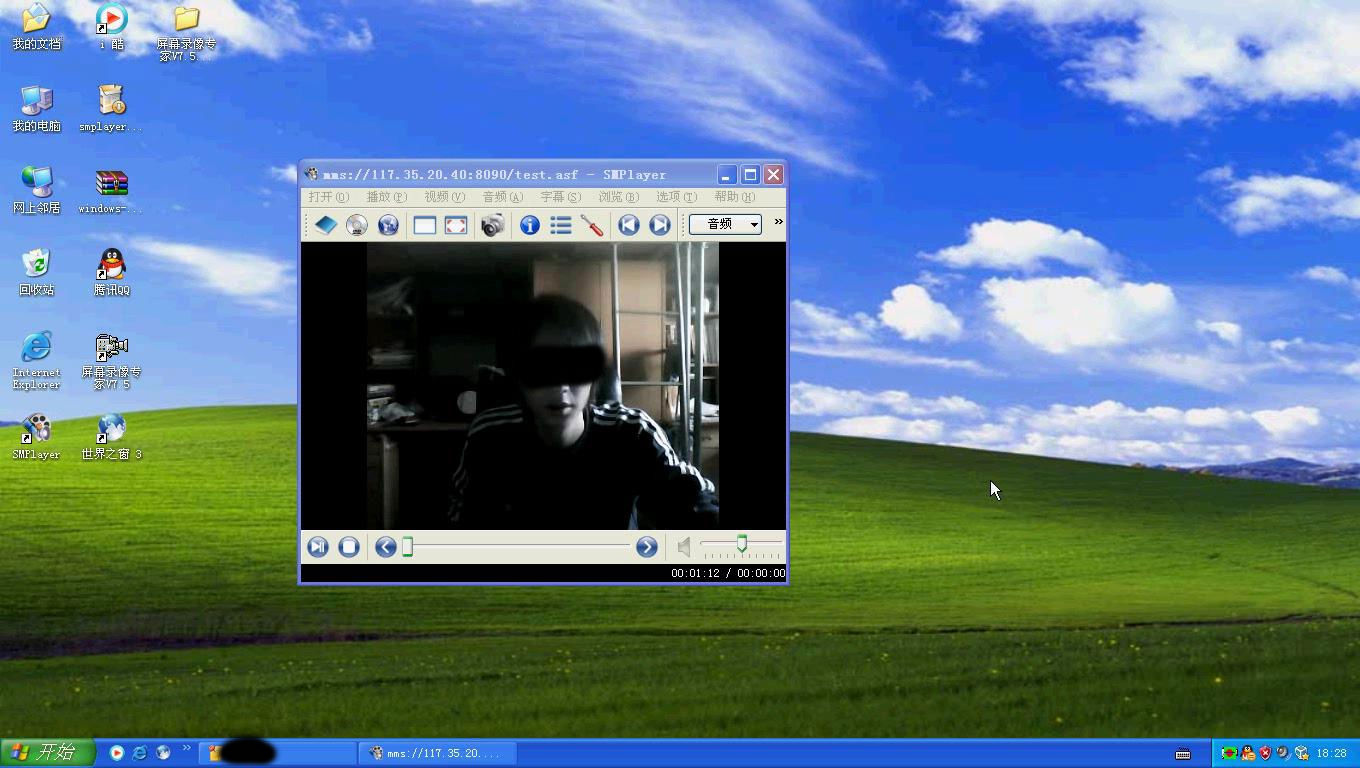1360x768 pixels.
Task: Expand the quick launch overflow chevron
Action: pos(185,749)
